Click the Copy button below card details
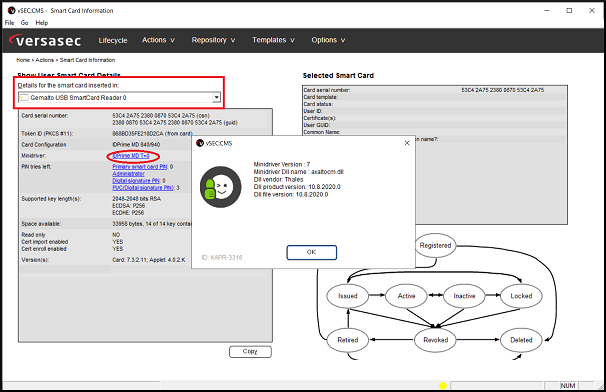Image resolution: width=606 pixels, height=392 pixels. point(250,351)
